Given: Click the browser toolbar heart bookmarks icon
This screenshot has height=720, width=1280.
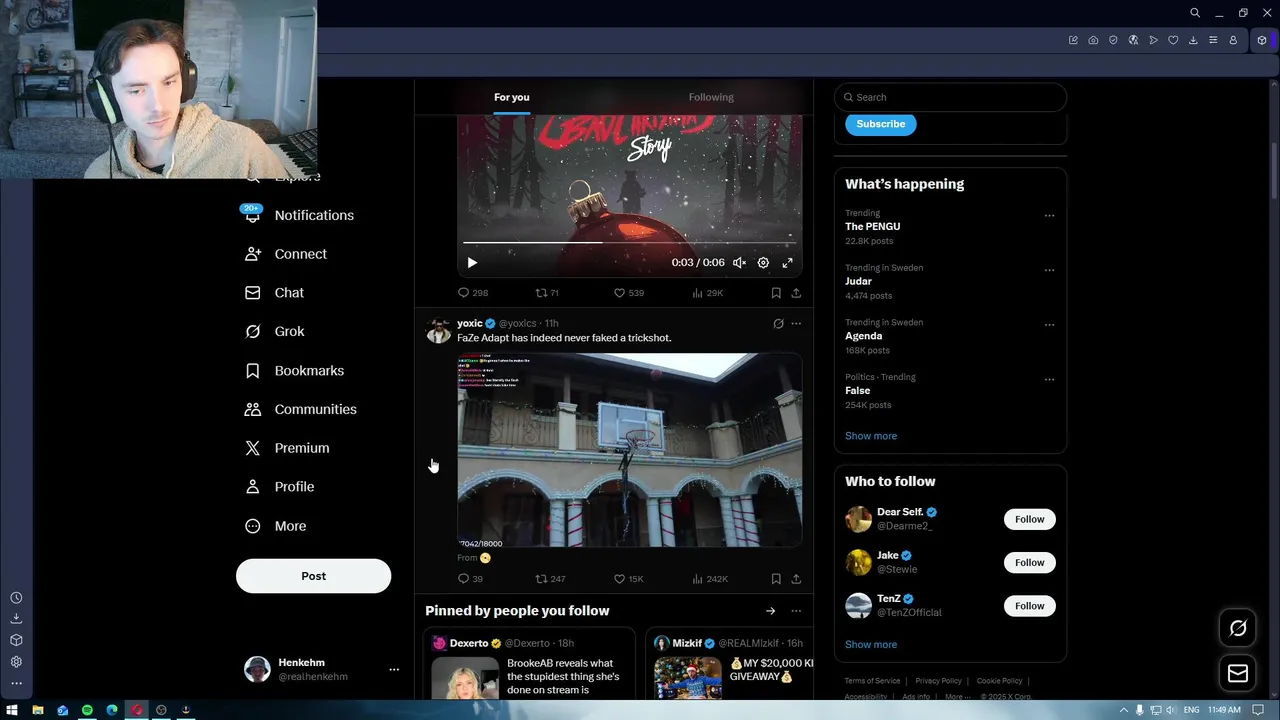Looking at the screenshot, I should pyautogui.click(x=1173, y=40).
